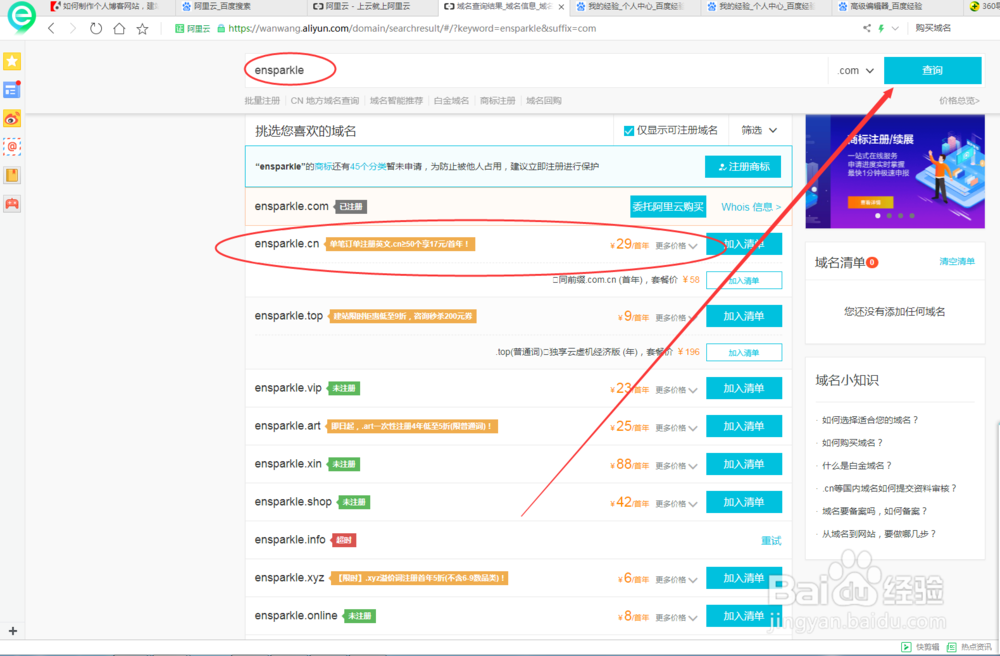Open the 域名回购 menu link

point(543,101)
